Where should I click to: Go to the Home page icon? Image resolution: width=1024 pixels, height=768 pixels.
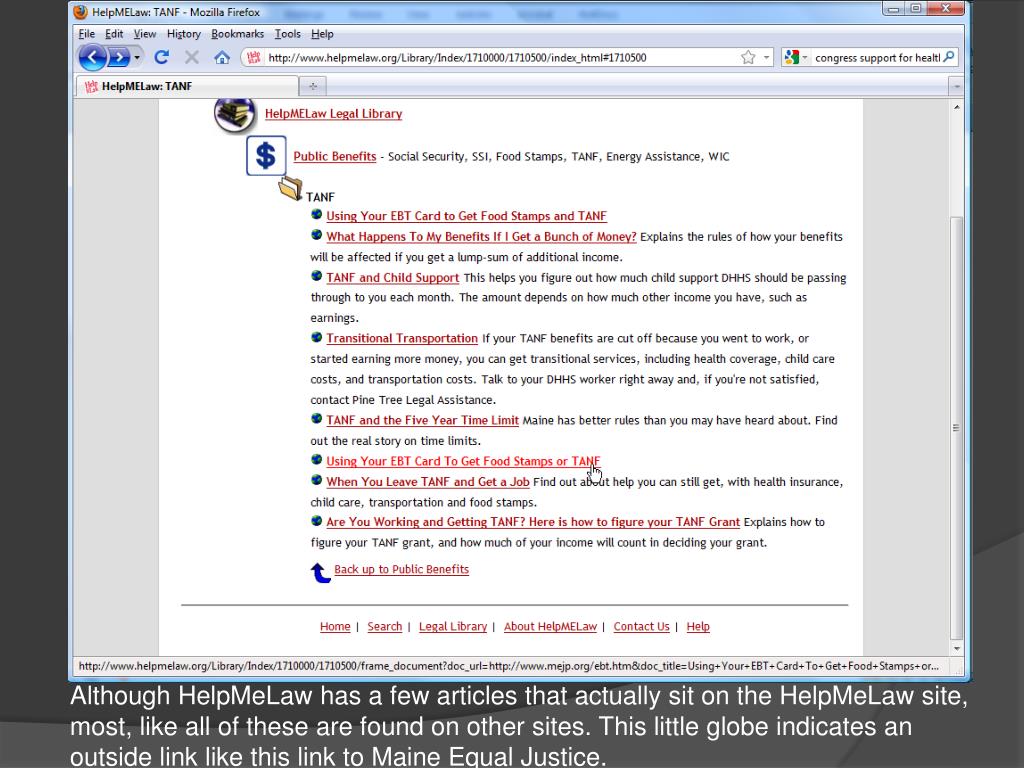222,57
